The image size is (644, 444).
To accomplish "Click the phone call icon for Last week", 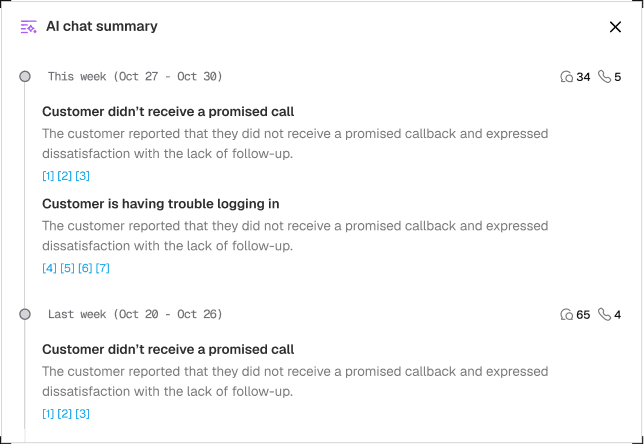I will click(x=604, y=315).
